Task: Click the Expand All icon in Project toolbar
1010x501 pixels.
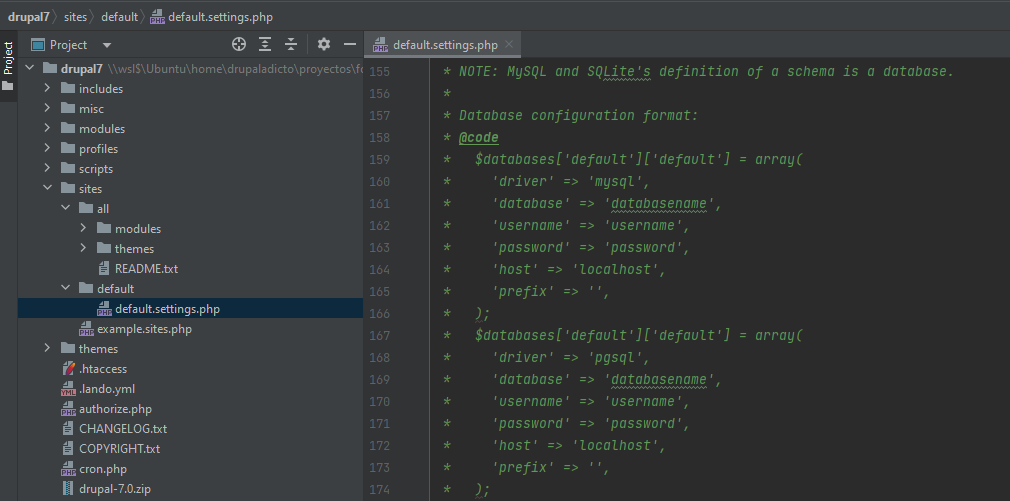Action: pos(265,44)
